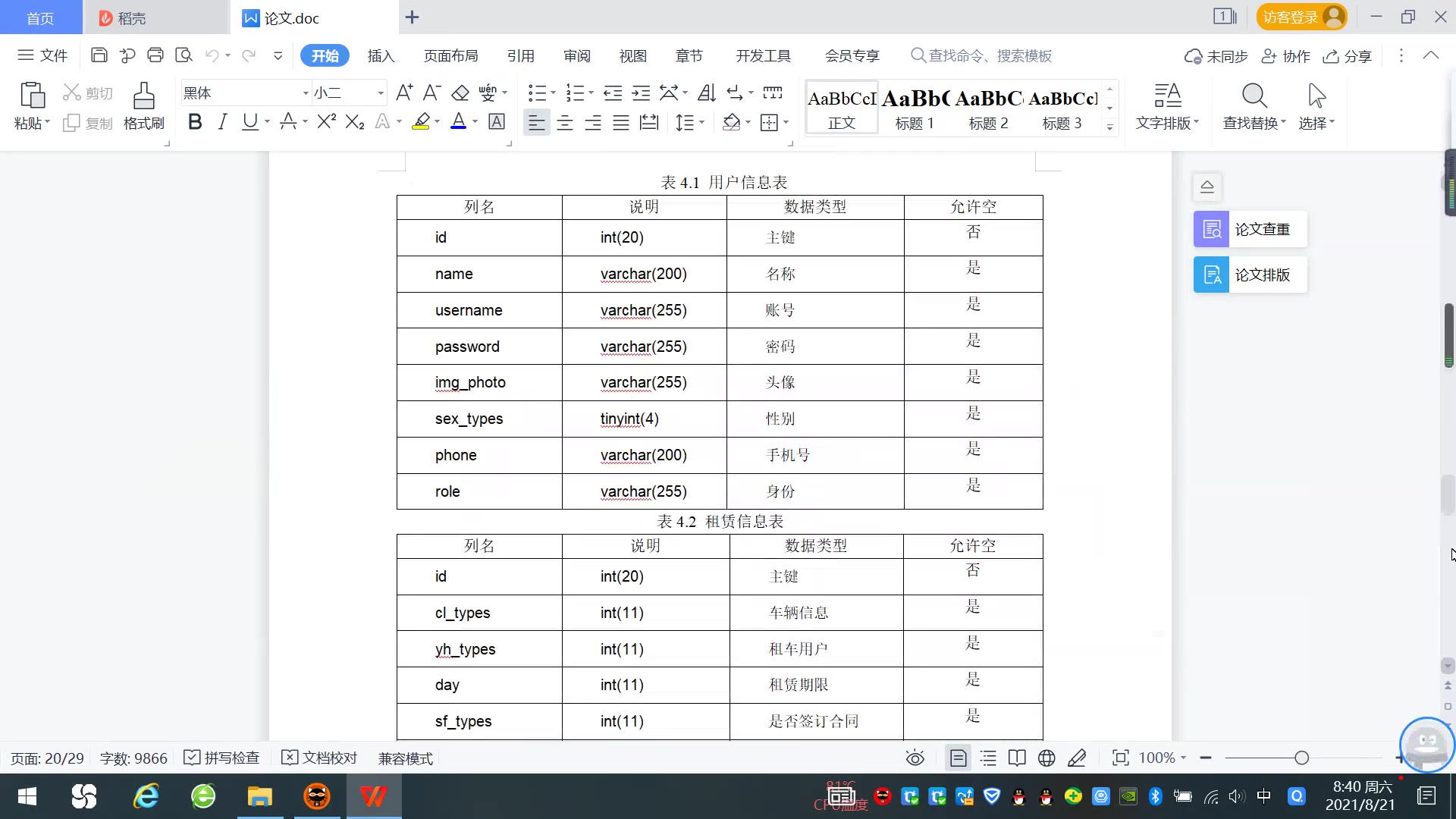The width and height of the screenshot is (1456, 819).
Task: Open 论文查重 plagiarism check panel
Action: pos(1250,229)
